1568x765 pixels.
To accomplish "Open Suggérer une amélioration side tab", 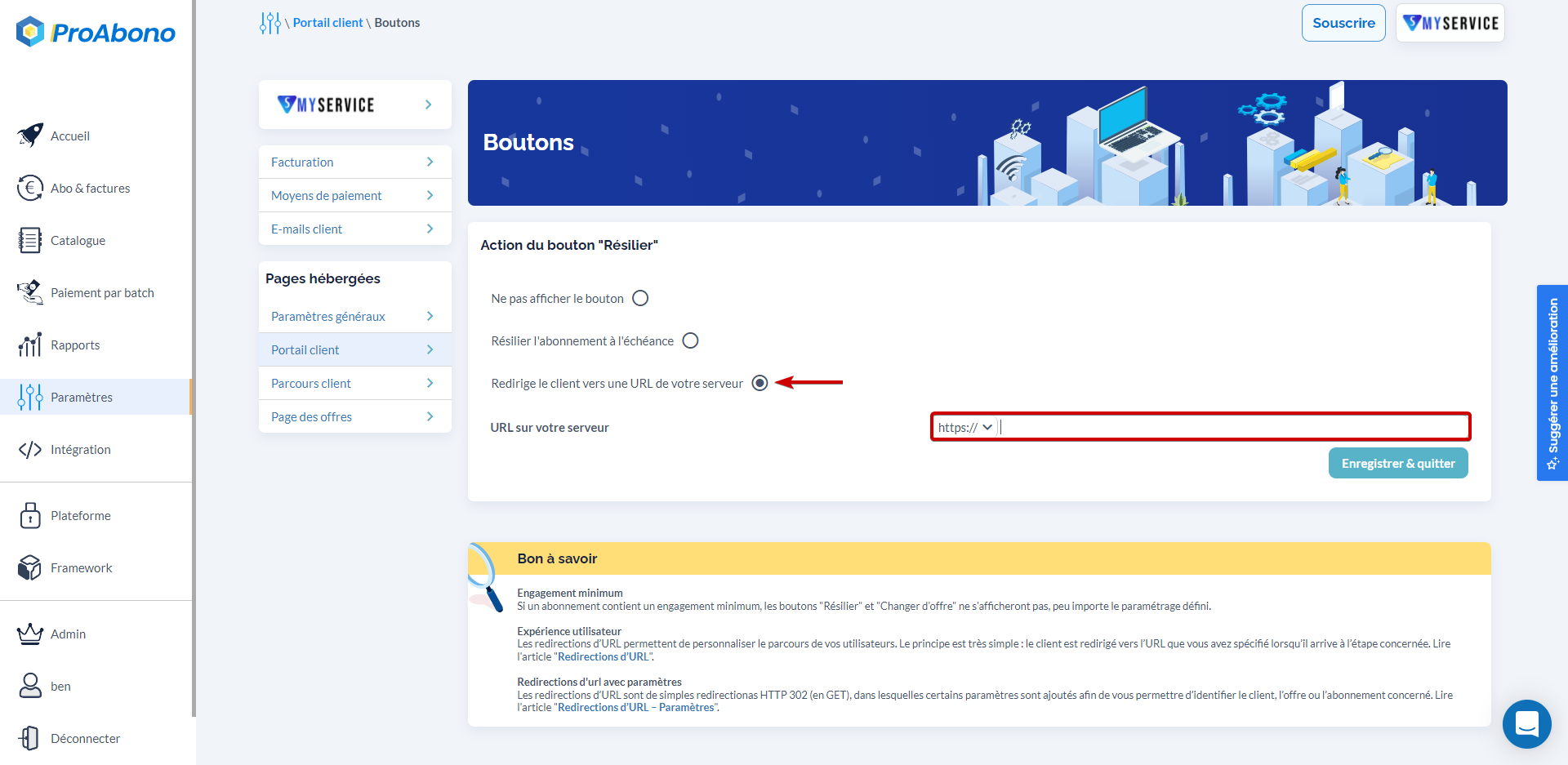I will [x=1552, y=383].
